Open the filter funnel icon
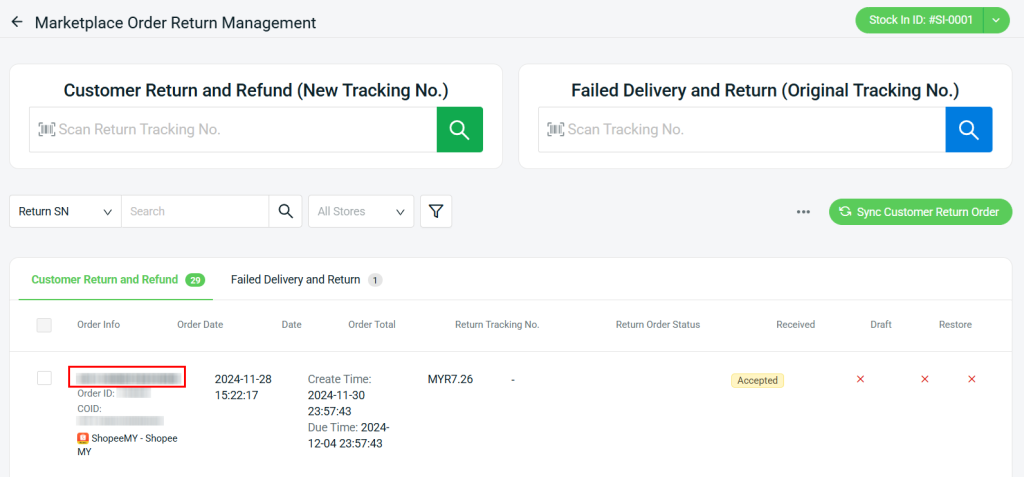The width and height of the screenshot is (1024, 477). pyautogui.click(x=436, y=211)
